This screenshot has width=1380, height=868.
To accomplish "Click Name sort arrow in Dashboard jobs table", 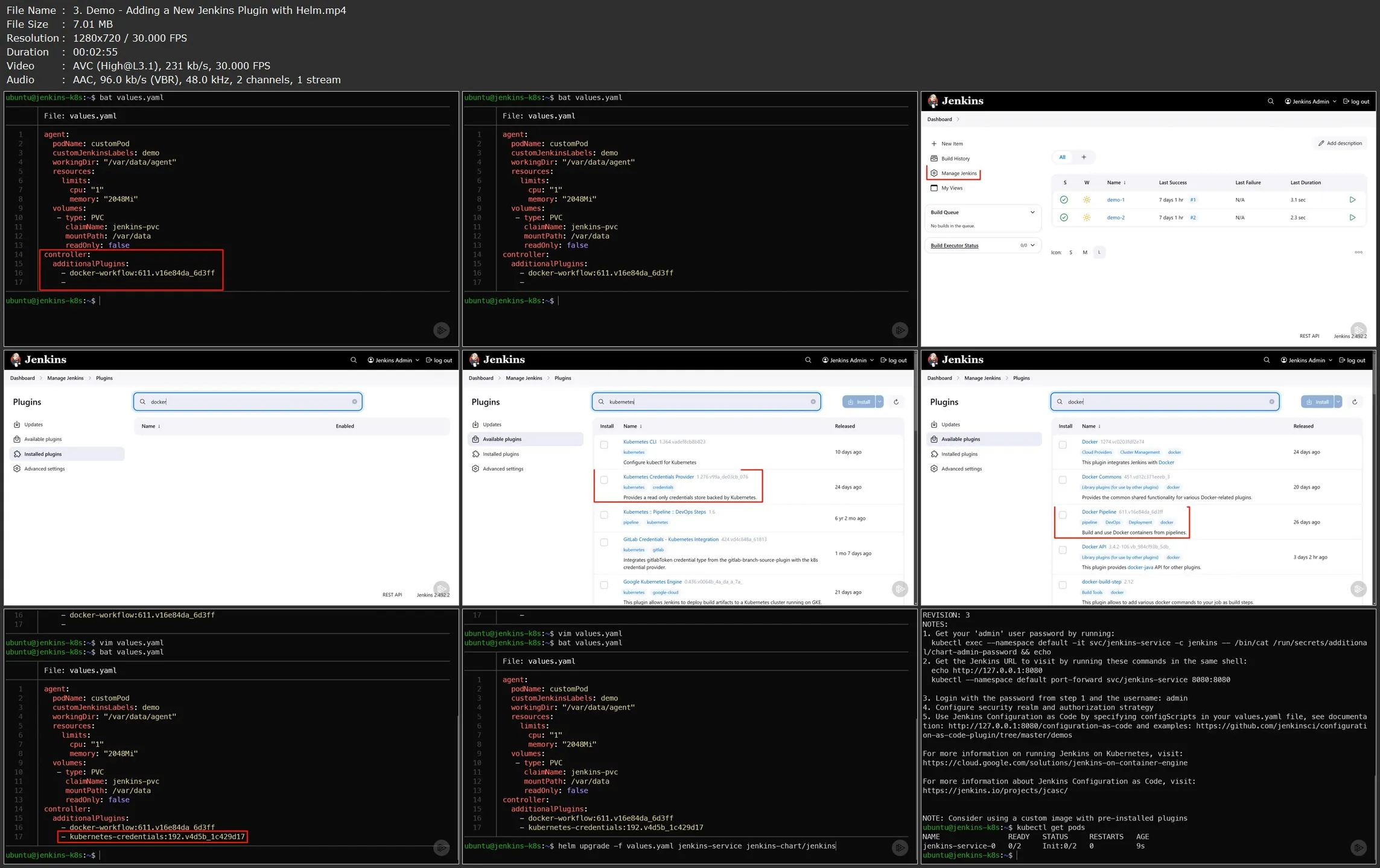I will click(x=1124, y=183).
